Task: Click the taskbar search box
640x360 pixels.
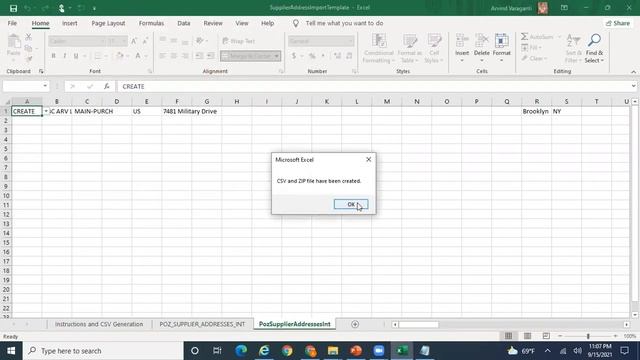Action: click(103, 351)
